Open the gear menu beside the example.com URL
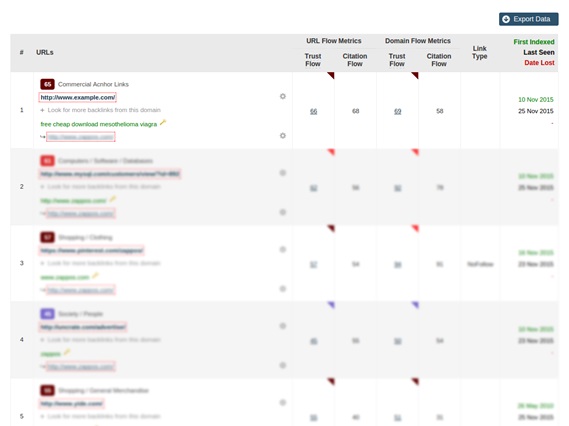 283,96
